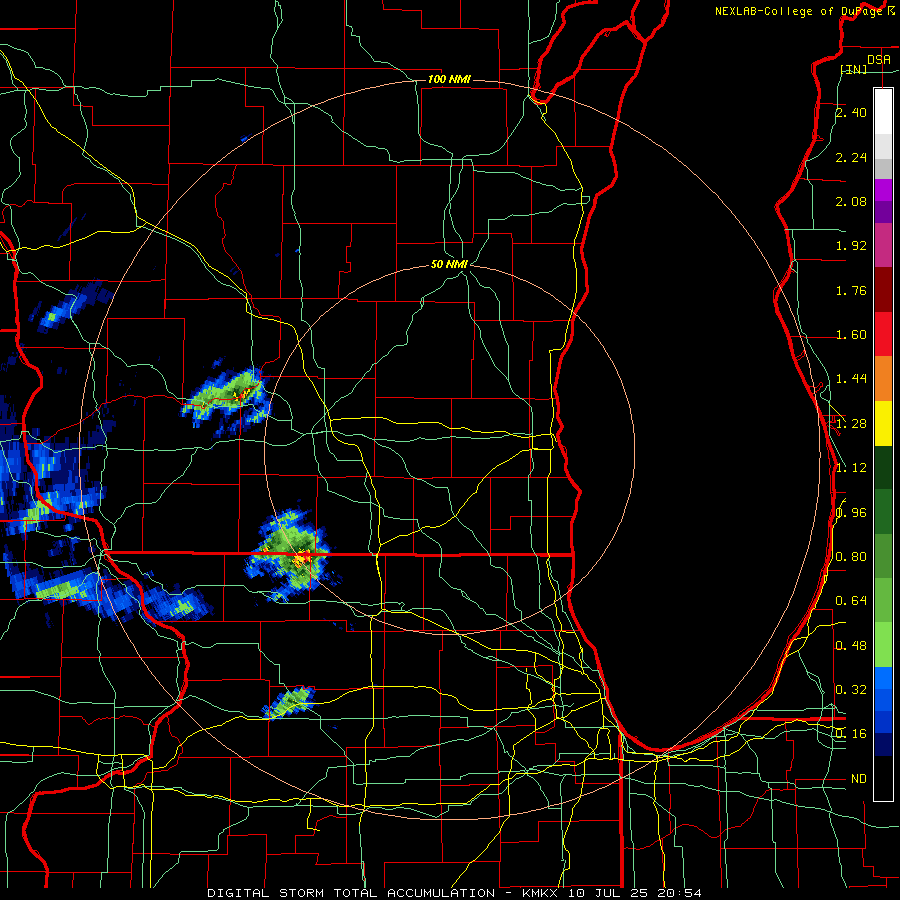Click the 1.92 legend value
Screen dimensions: 900x900
click(851, 246)
